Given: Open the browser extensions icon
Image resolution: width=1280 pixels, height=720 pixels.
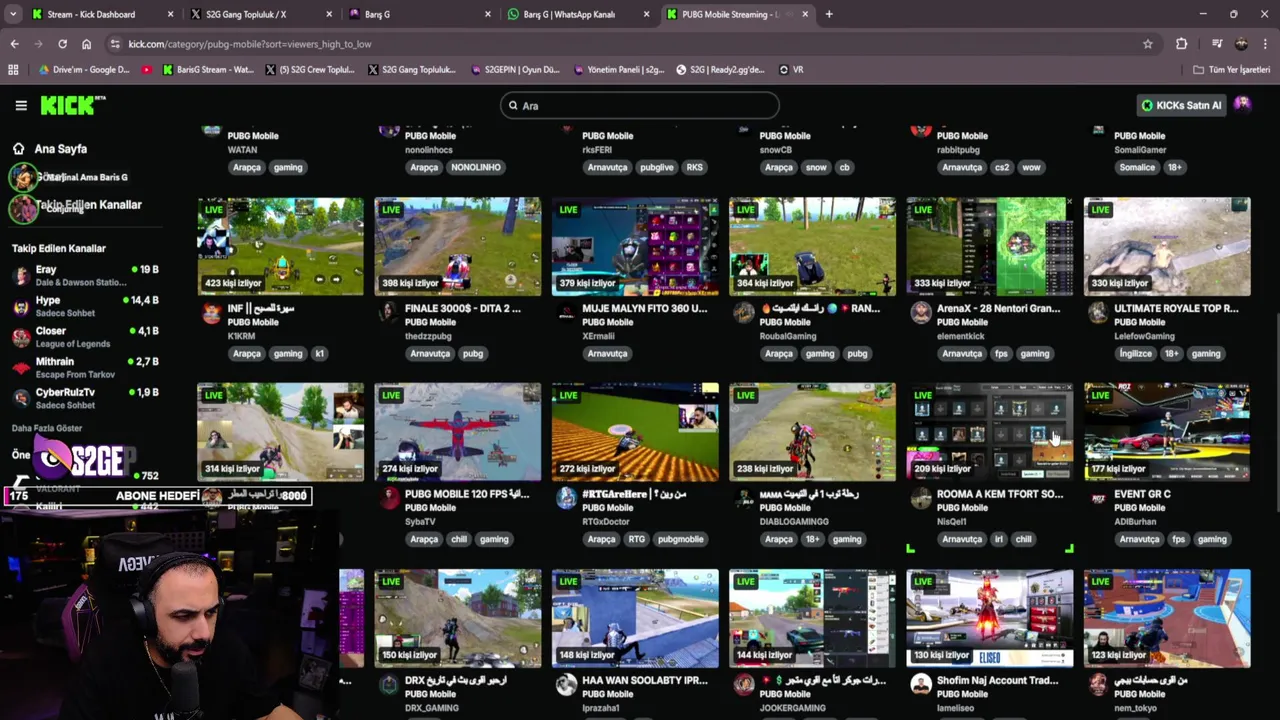Looking at the screenshot, I should click(1181, 44).
